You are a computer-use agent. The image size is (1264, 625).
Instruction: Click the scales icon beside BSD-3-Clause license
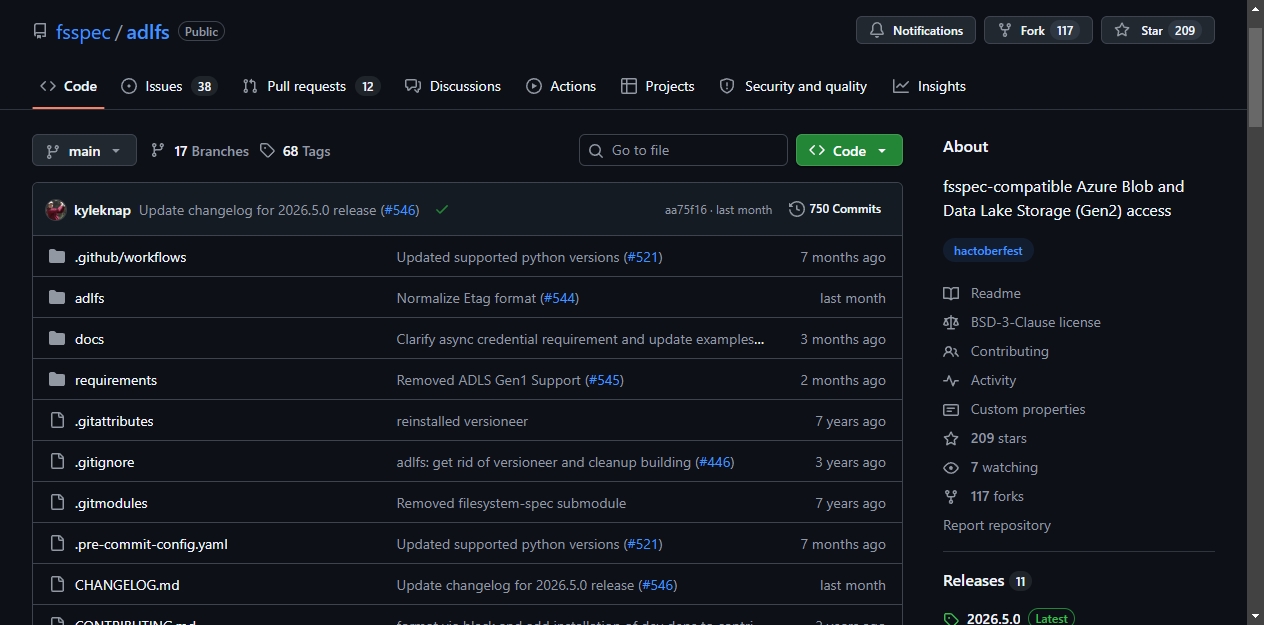[x=951, y=322]
